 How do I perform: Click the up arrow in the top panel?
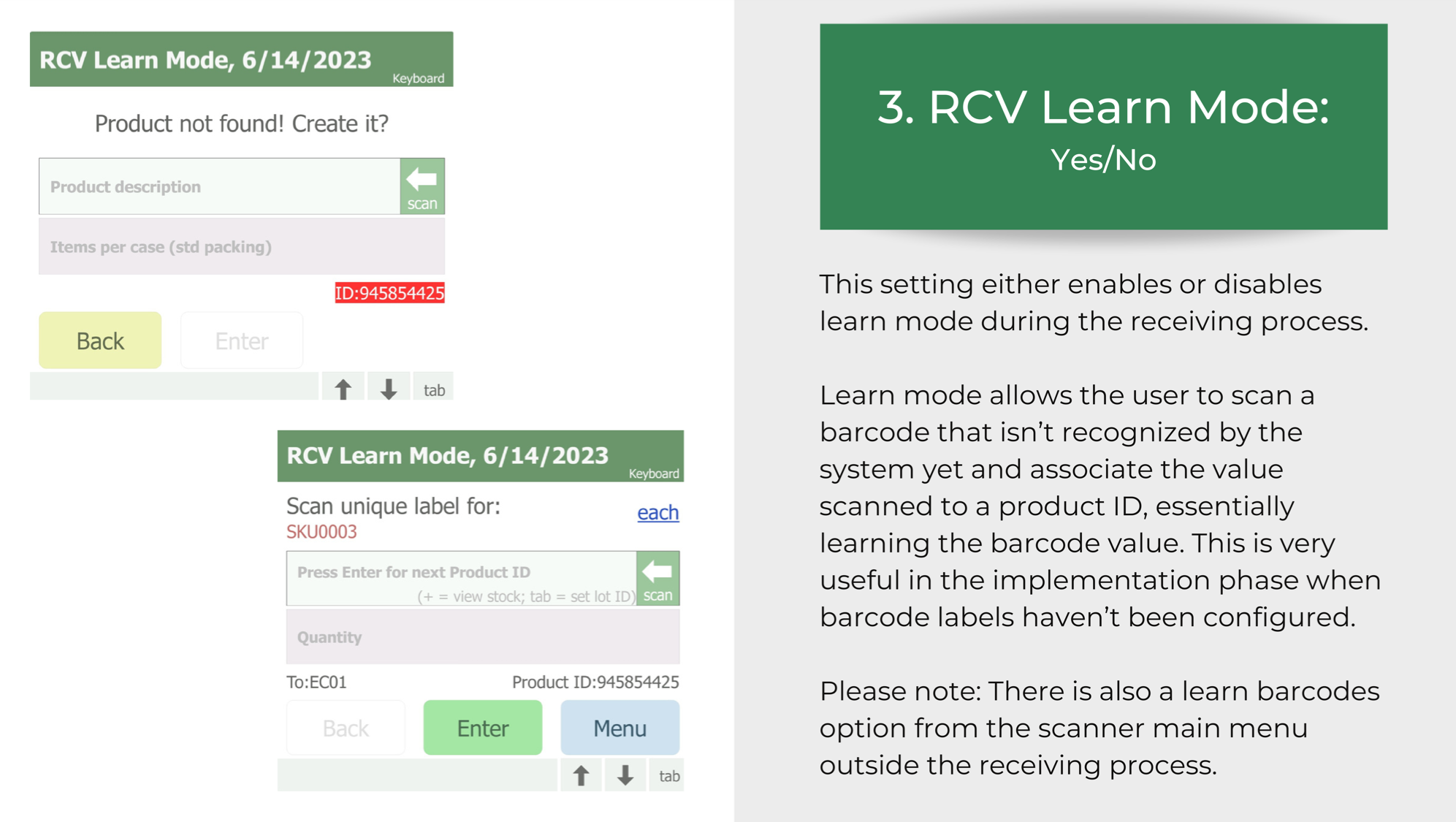343,389
